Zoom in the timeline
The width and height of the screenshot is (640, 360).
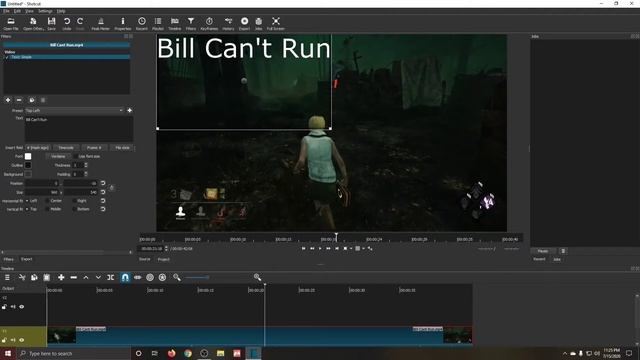pyautogui.click(x=257, y=278)
